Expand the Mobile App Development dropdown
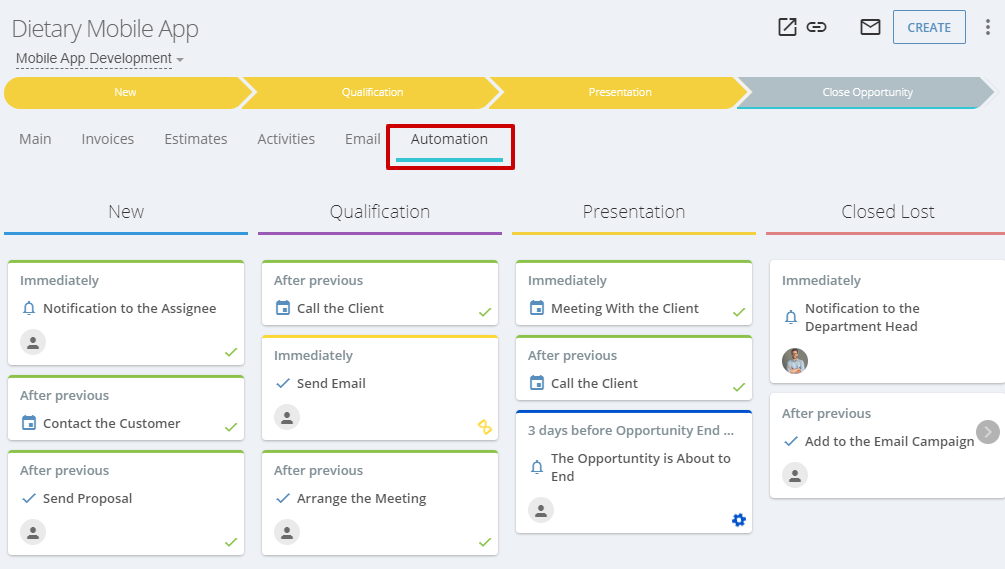The height and width of the screenshot is (569, 1005). click(x=99, y=58)
